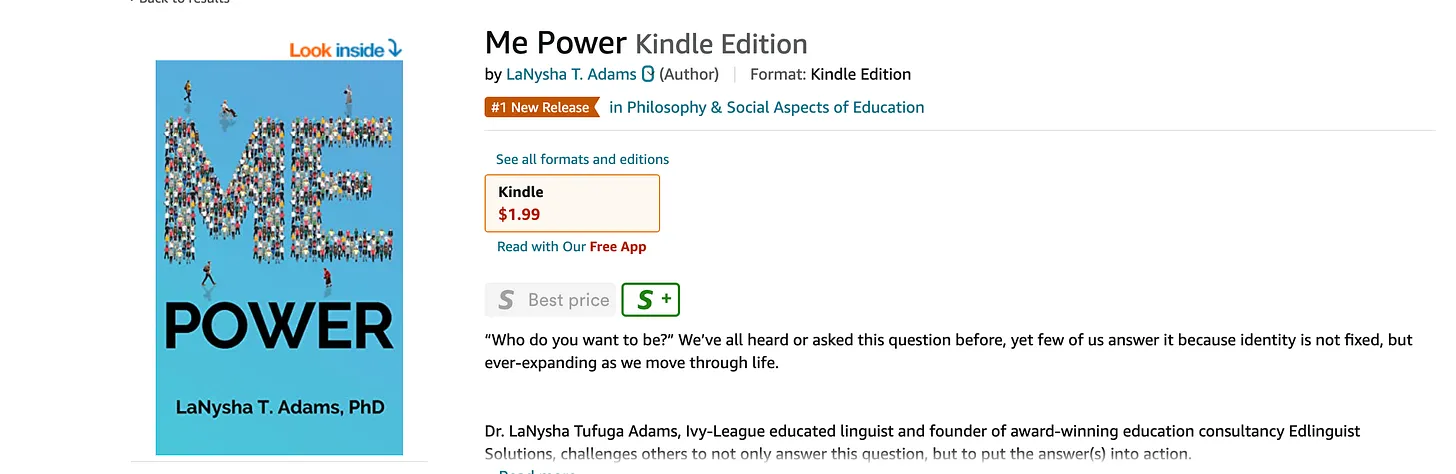The height and width of the screenshot is (474, 1456).
Task: Go back to results link
Action: coord(180,2)
